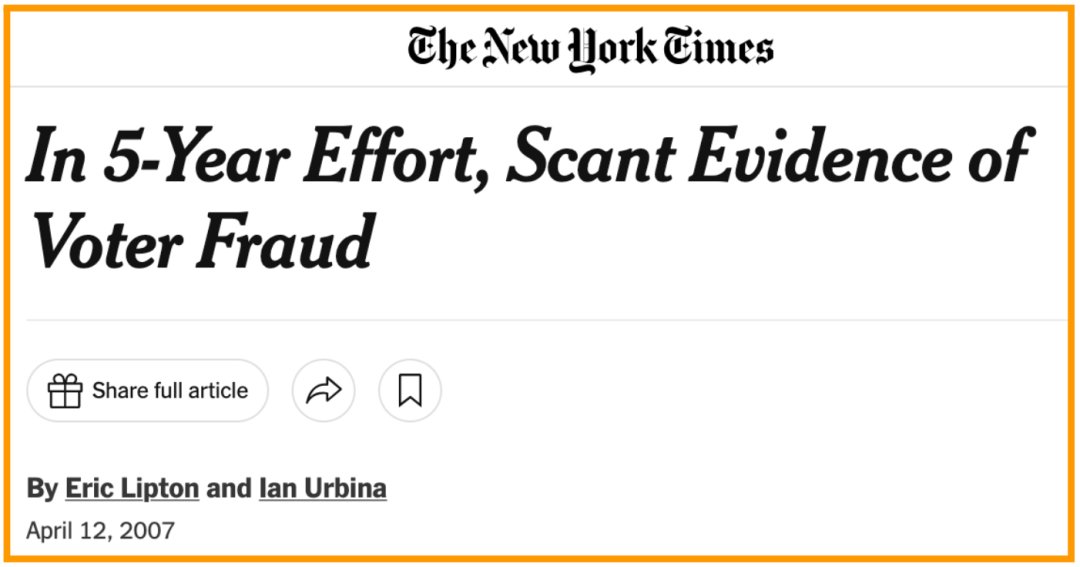Screen dimensions: 1080x567
Task: Click the April 12, 2007 publication date
Action: click(100, 530)
